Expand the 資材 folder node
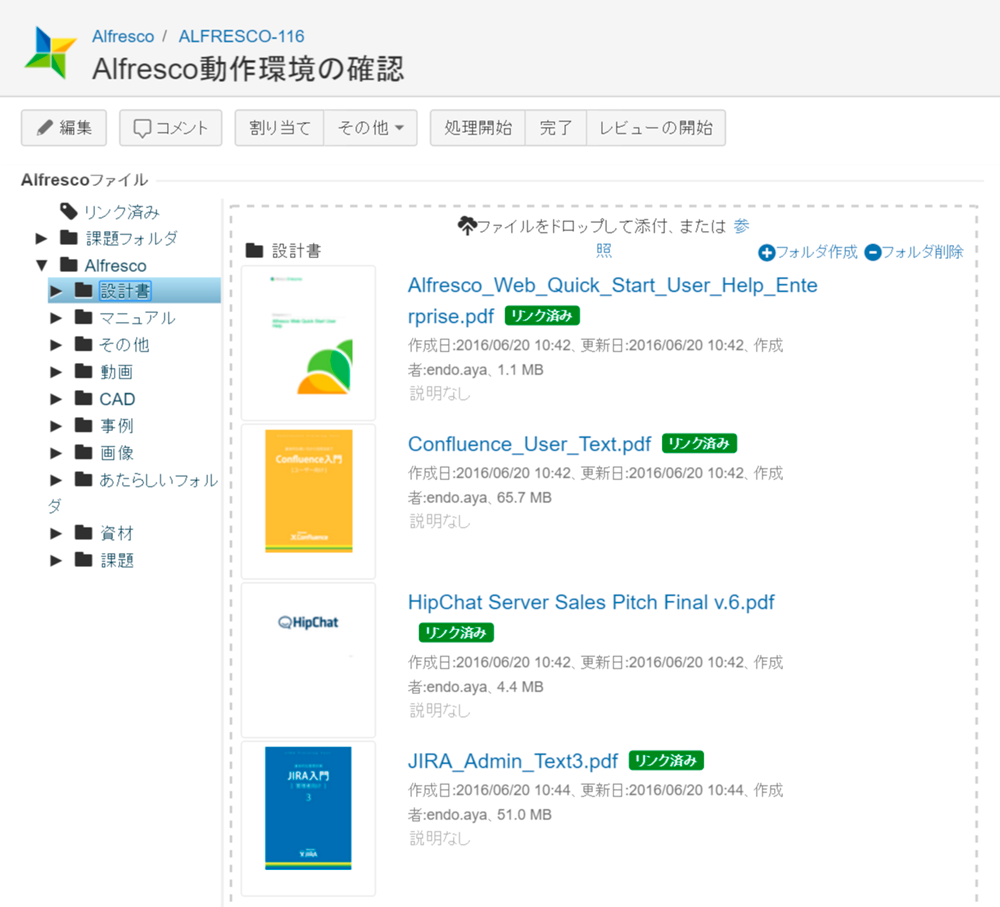Viewport: 1000px width, 907px height. tap(56, 533)
